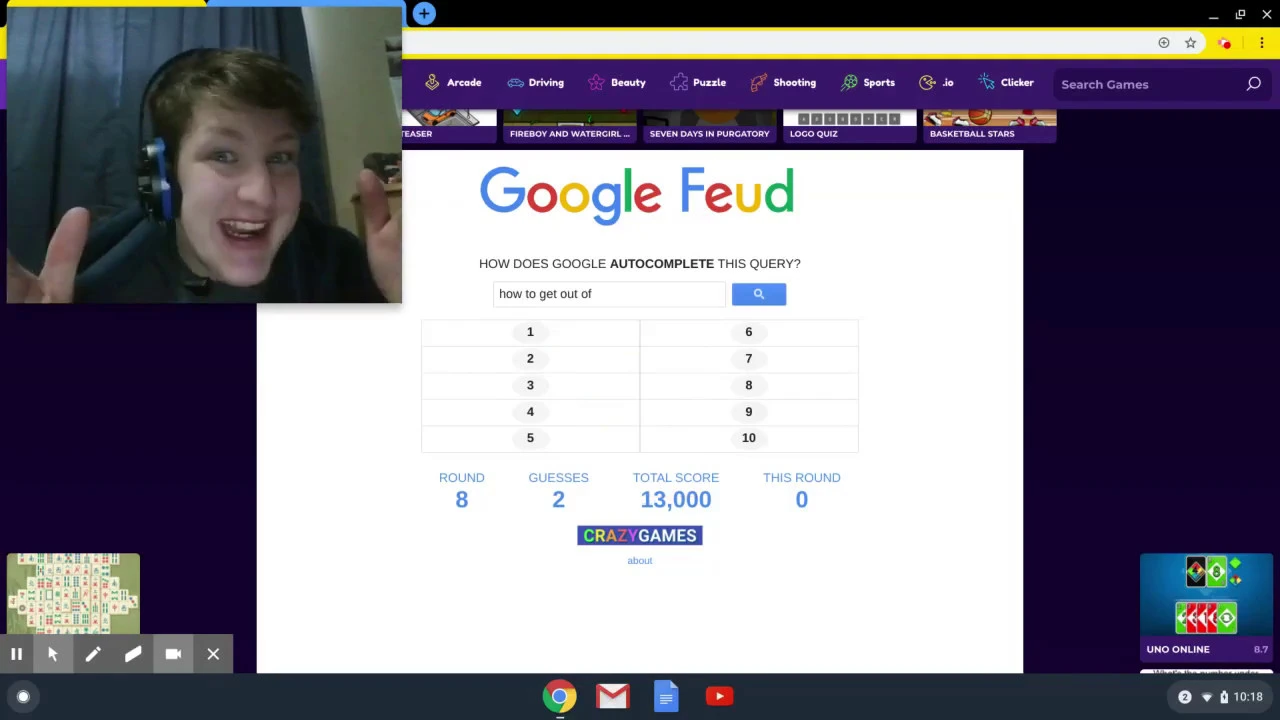The image size is (1280, 720).
Task: Open Fireboy and Watergirl game thumbnail
Action: (570, 125)
